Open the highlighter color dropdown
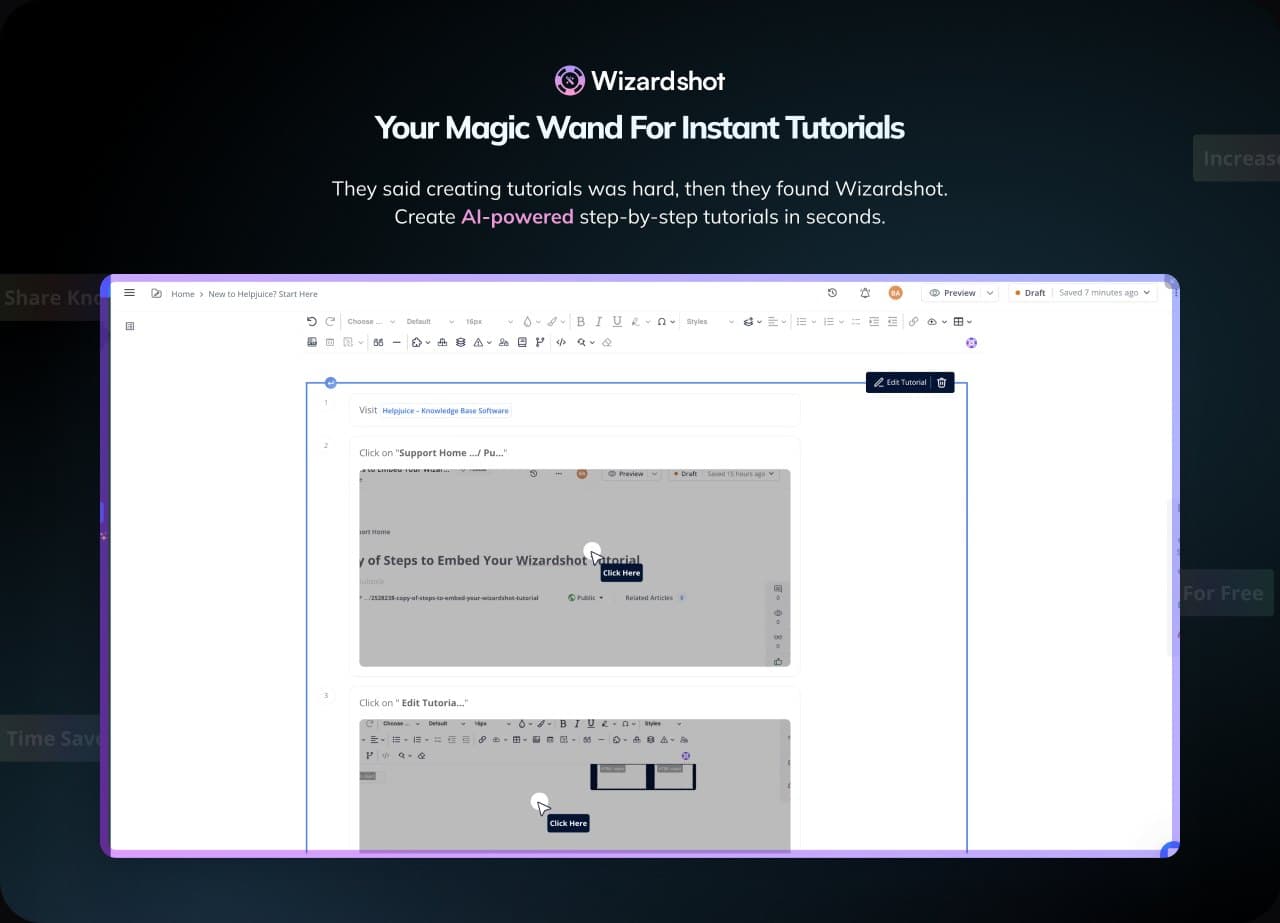The image size is (1280, 923). coord(555,322)
